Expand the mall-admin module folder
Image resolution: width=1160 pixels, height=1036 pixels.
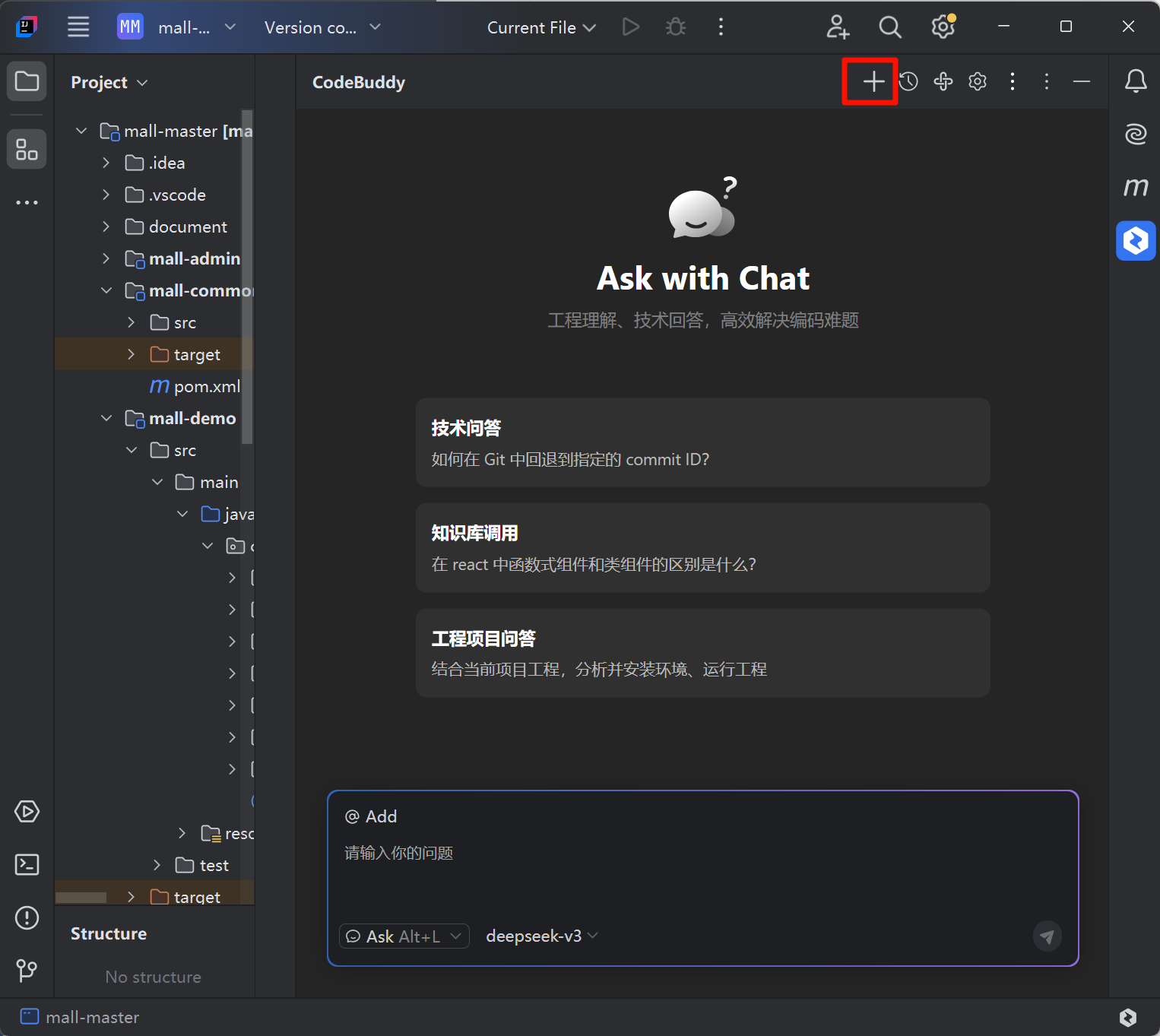pos(106,259)
